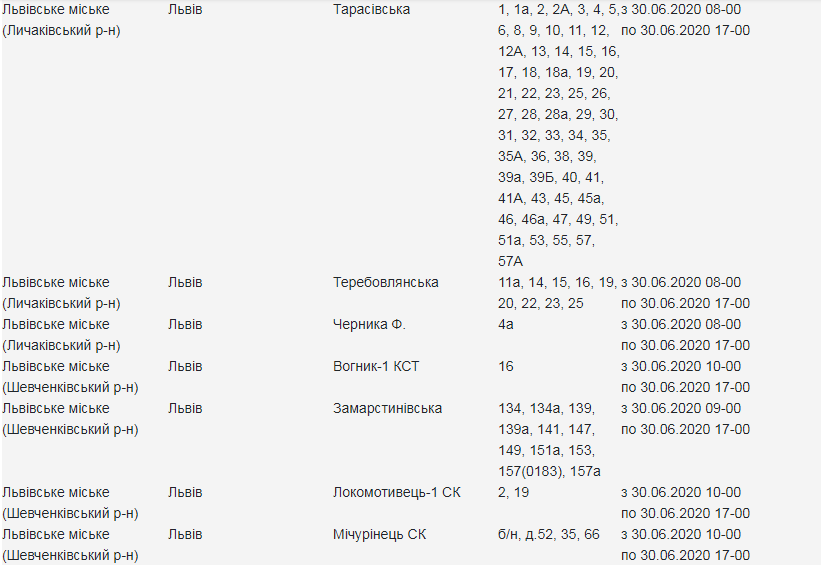Click the Тарасівська street name cell
Screen dimensions: 821x565
(371, 9)
